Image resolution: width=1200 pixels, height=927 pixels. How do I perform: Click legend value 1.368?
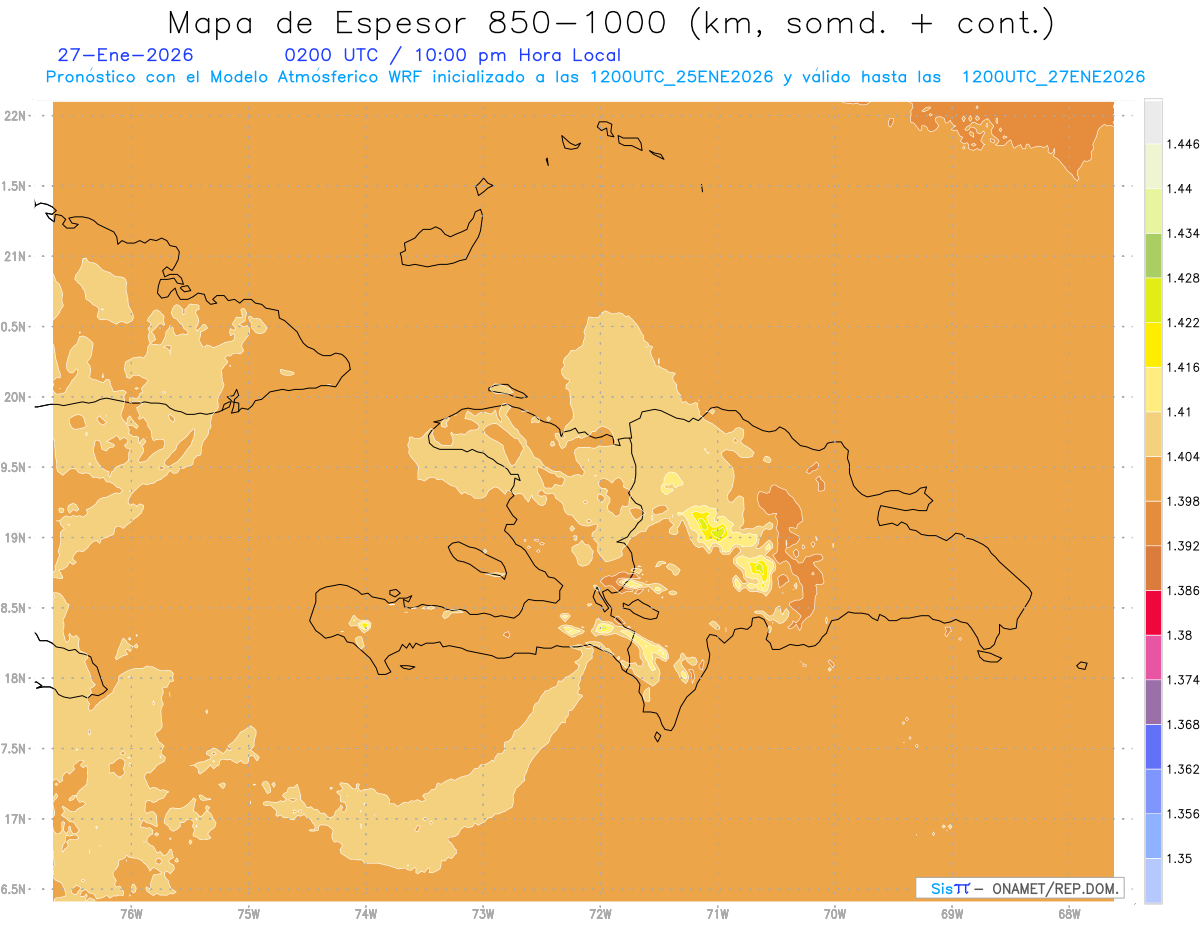point(1183,724)
